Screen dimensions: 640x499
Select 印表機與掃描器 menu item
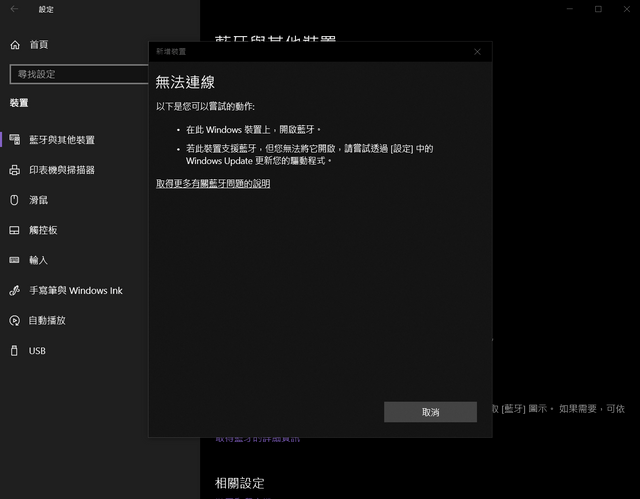(x=62, y=170)
